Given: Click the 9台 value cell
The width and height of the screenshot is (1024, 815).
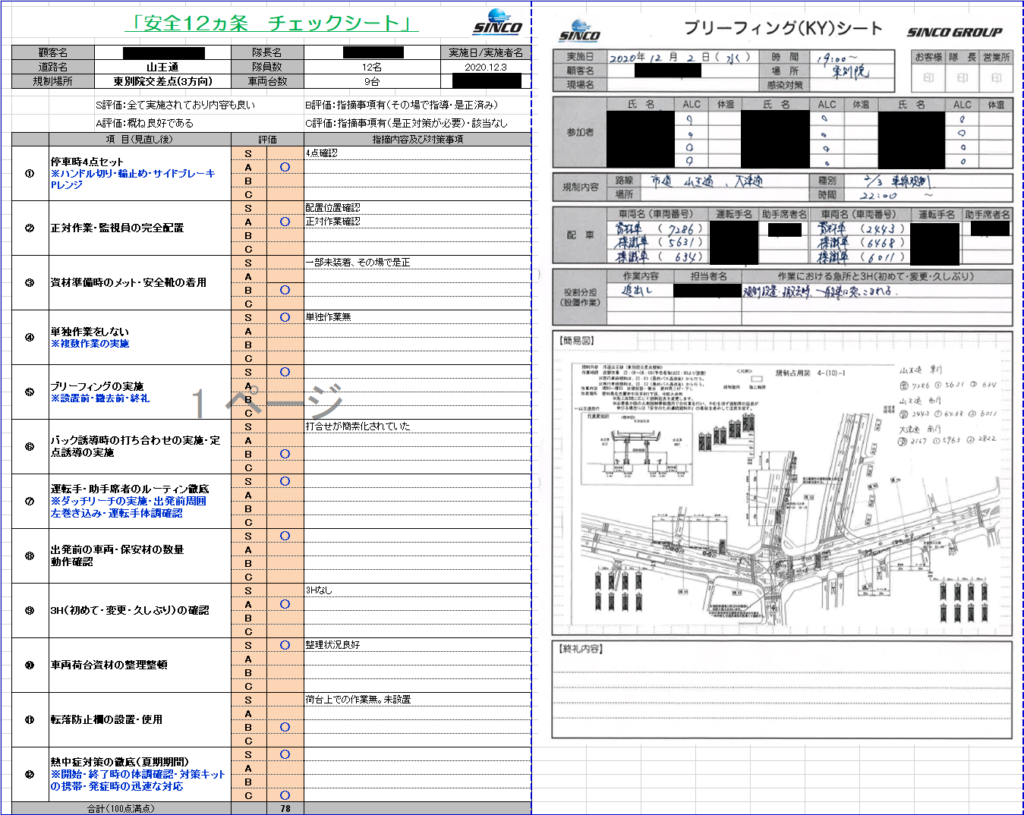Looking at the screenshot, I should pyautogui.click(x=372, y=82).
